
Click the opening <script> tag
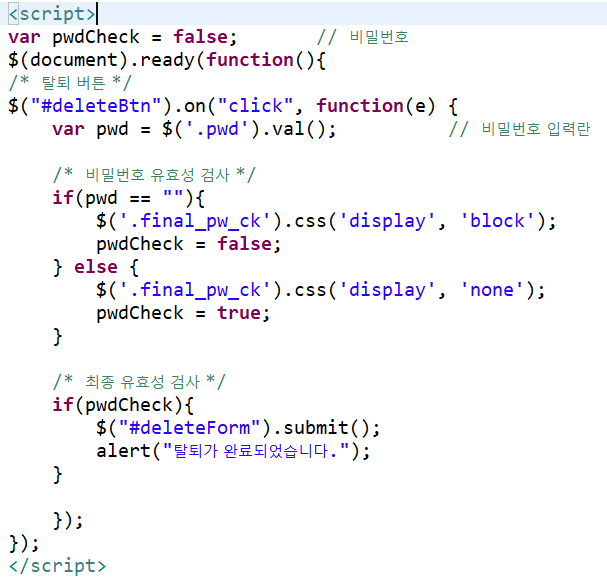pyautogui.click(x=52, y=14)
